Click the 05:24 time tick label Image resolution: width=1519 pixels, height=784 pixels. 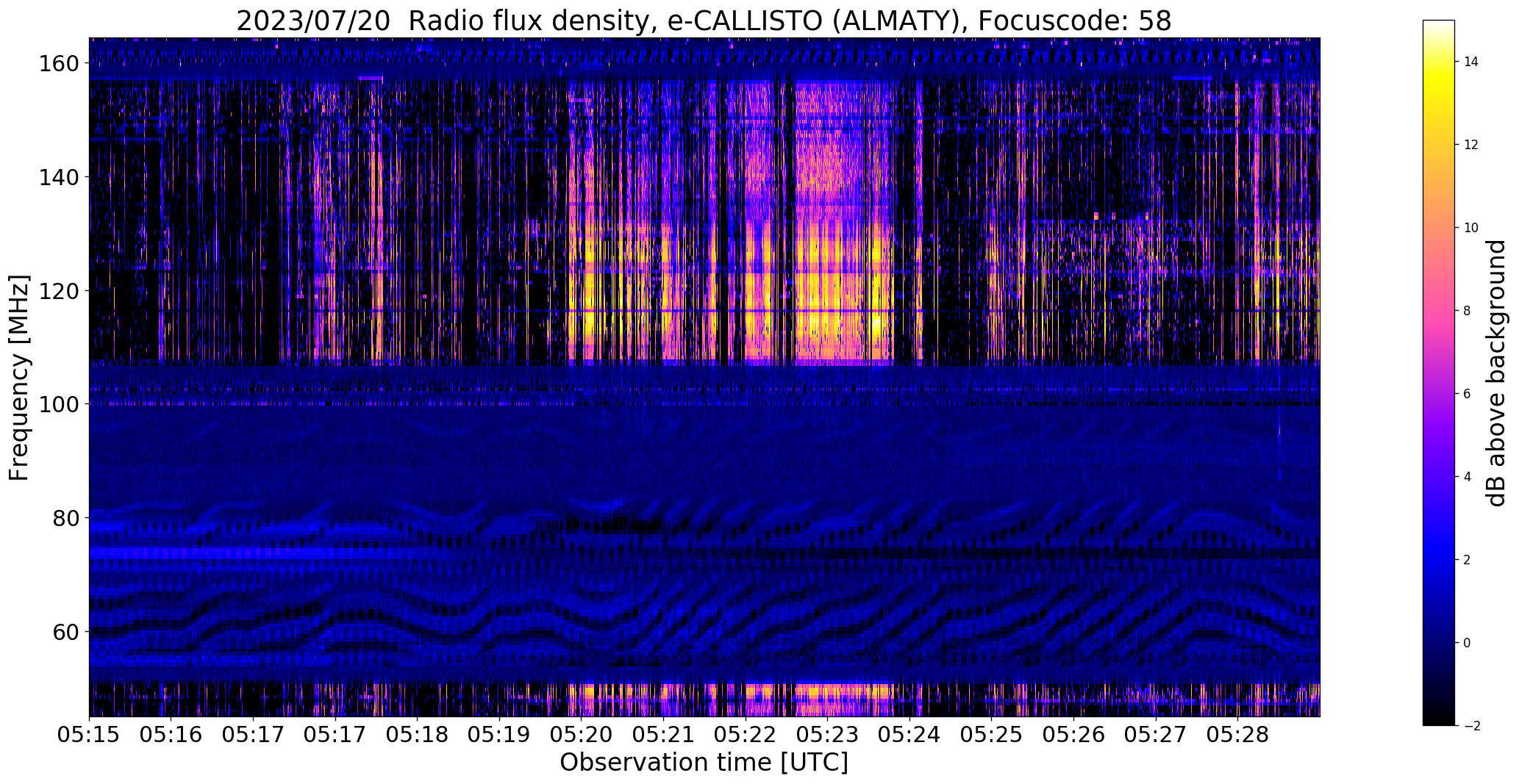click(909, 735)
